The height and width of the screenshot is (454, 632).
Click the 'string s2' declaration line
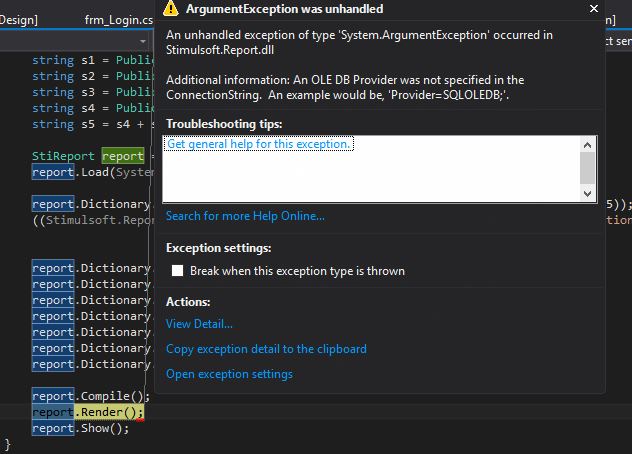(x=93, y=76)
